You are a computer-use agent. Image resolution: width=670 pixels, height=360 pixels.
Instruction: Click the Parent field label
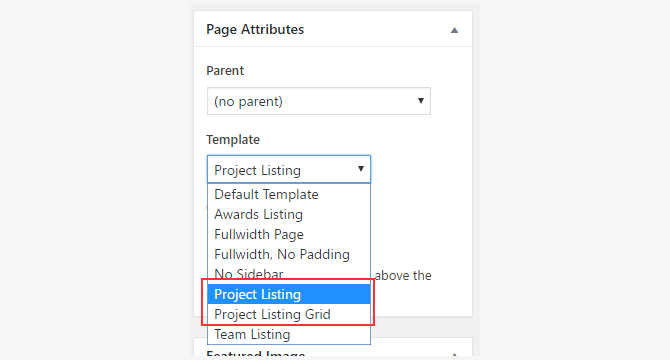225,70
